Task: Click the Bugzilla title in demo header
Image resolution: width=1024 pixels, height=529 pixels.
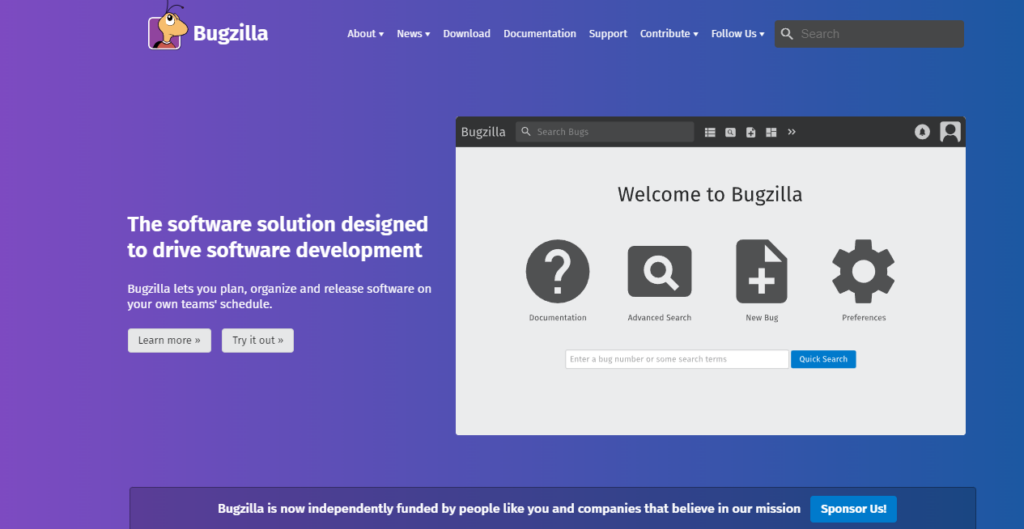Action: point(483,132)
